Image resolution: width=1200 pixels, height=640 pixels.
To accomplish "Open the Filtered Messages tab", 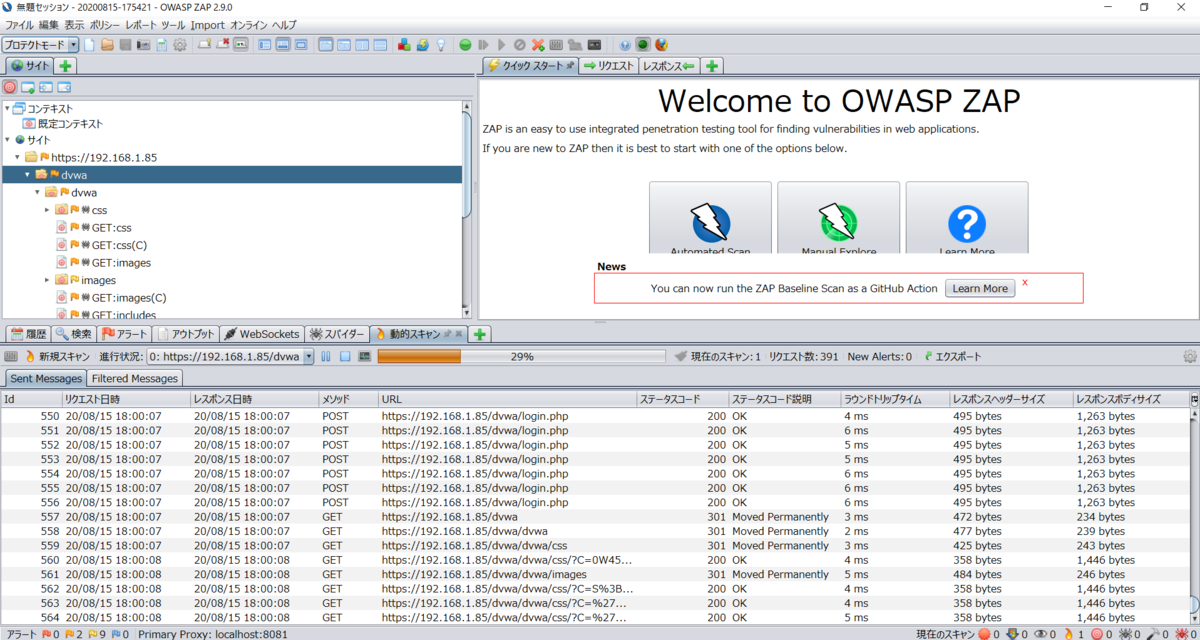I will [135, 378].
